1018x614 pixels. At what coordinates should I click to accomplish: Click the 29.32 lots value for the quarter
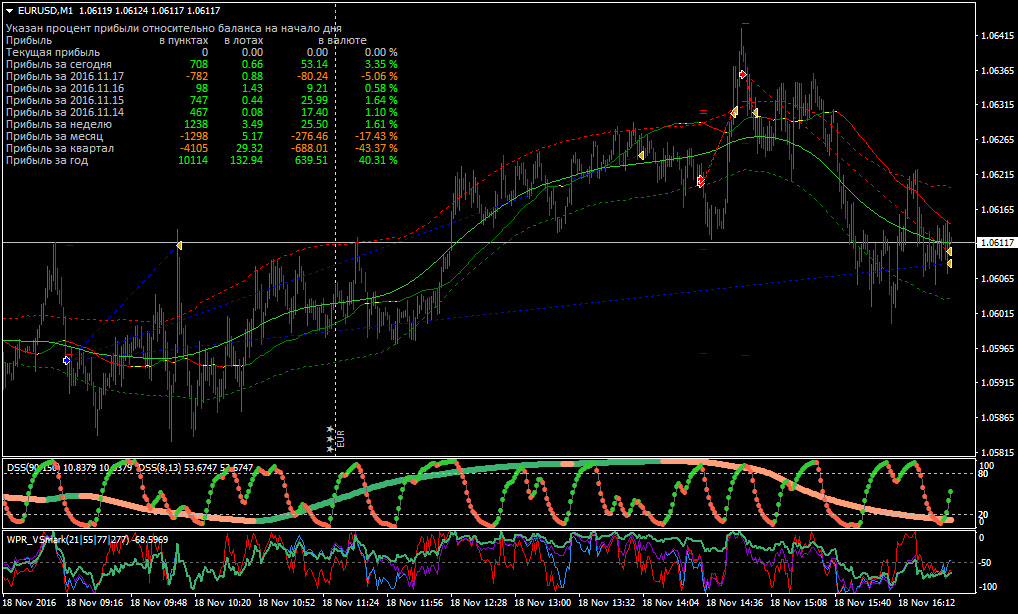pyautogui.click(x=250, y=148)
